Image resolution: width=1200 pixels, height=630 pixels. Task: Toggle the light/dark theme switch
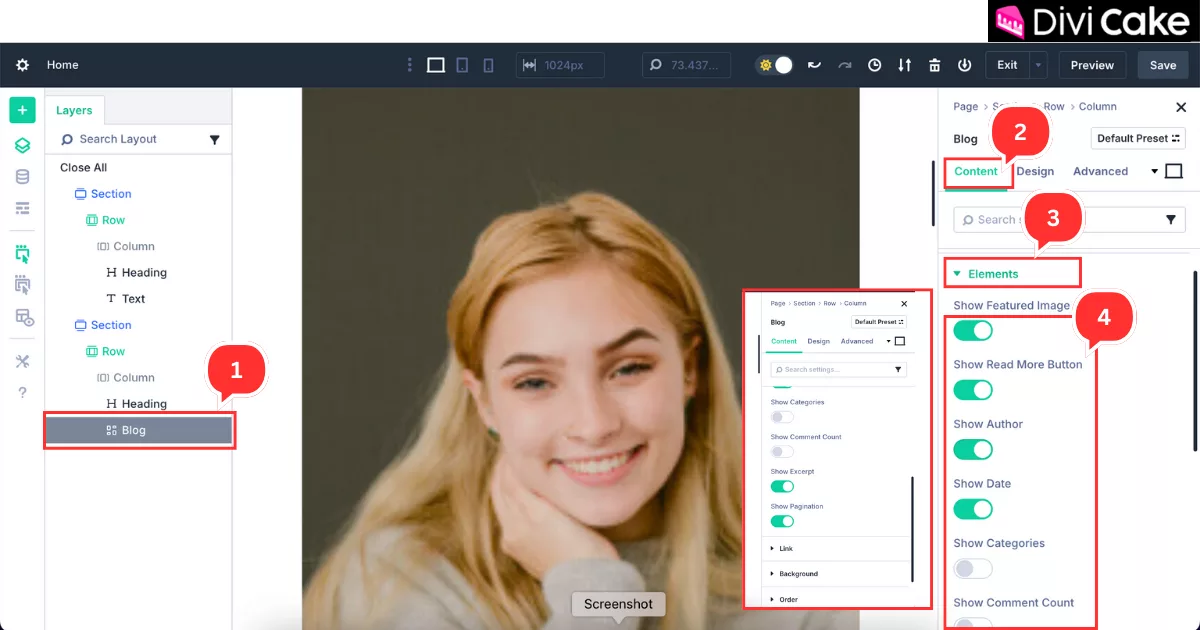pyautogui.click(x=775, y=65)
